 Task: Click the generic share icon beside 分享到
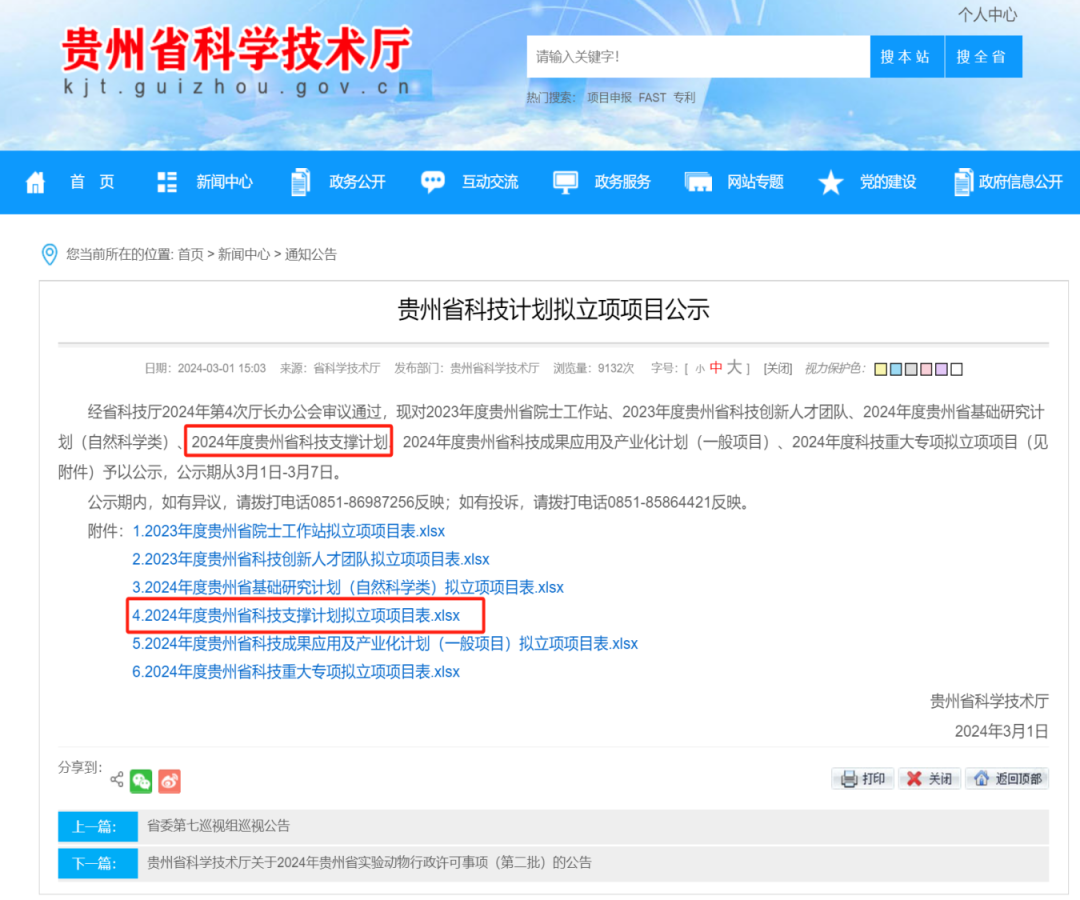(x=117, y=780)
